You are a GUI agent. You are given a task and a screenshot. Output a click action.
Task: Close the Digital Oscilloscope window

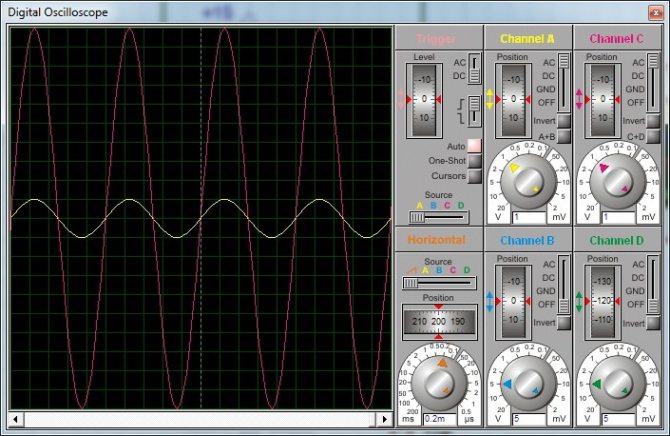[x=656, y=12]
